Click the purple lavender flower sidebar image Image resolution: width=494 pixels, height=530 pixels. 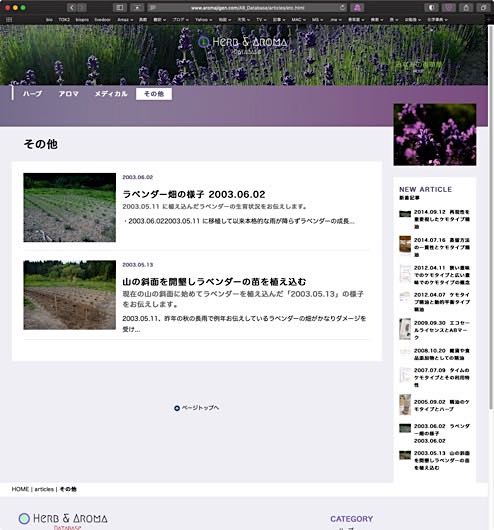[435, 135]
